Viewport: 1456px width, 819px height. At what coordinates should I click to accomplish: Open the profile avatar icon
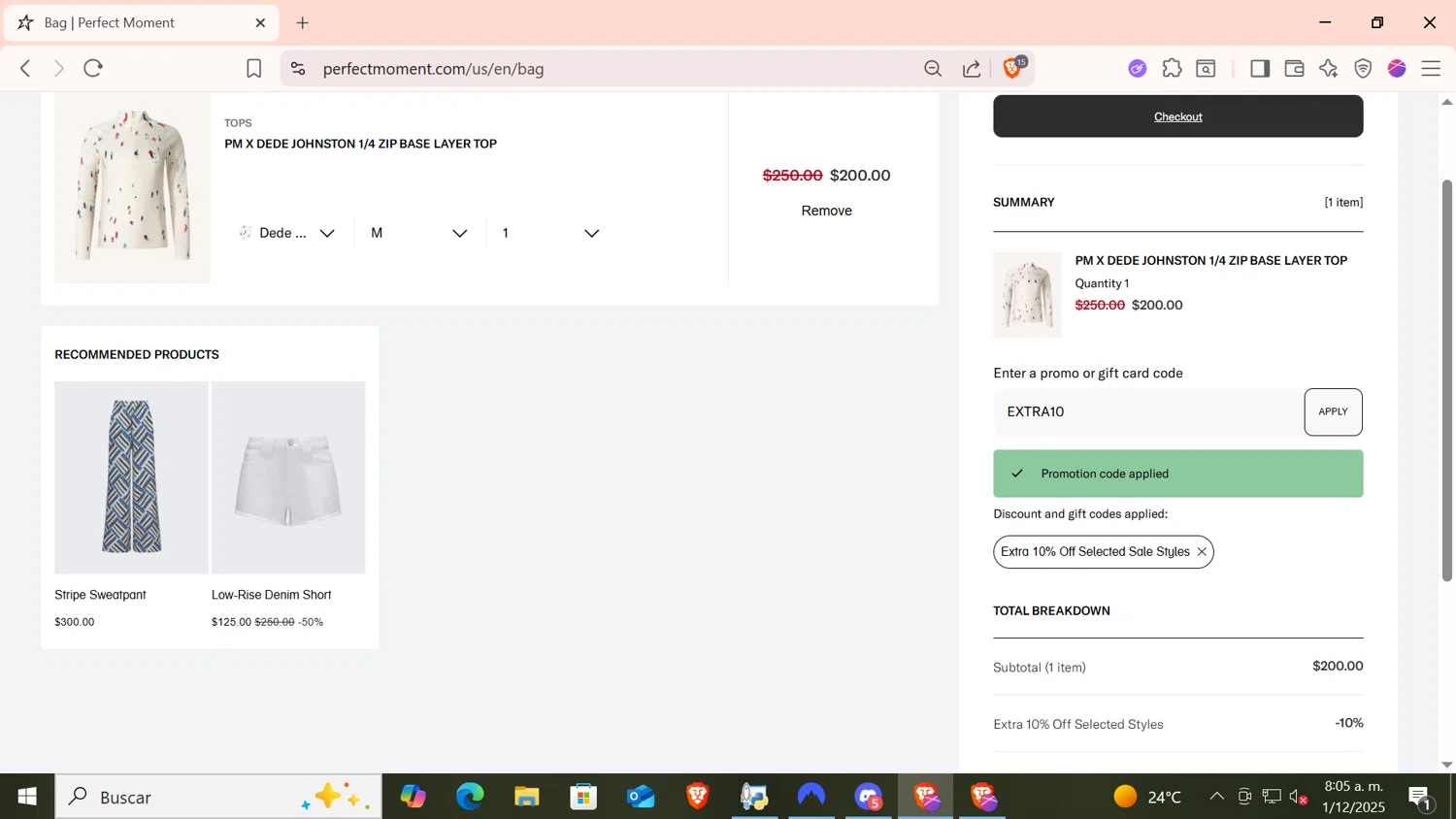pos(1397,69)
